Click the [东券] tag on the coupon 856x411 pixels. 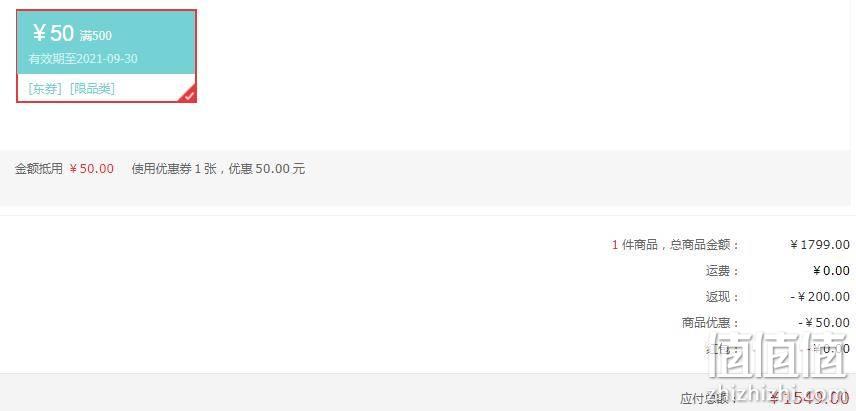click(45, 89)
